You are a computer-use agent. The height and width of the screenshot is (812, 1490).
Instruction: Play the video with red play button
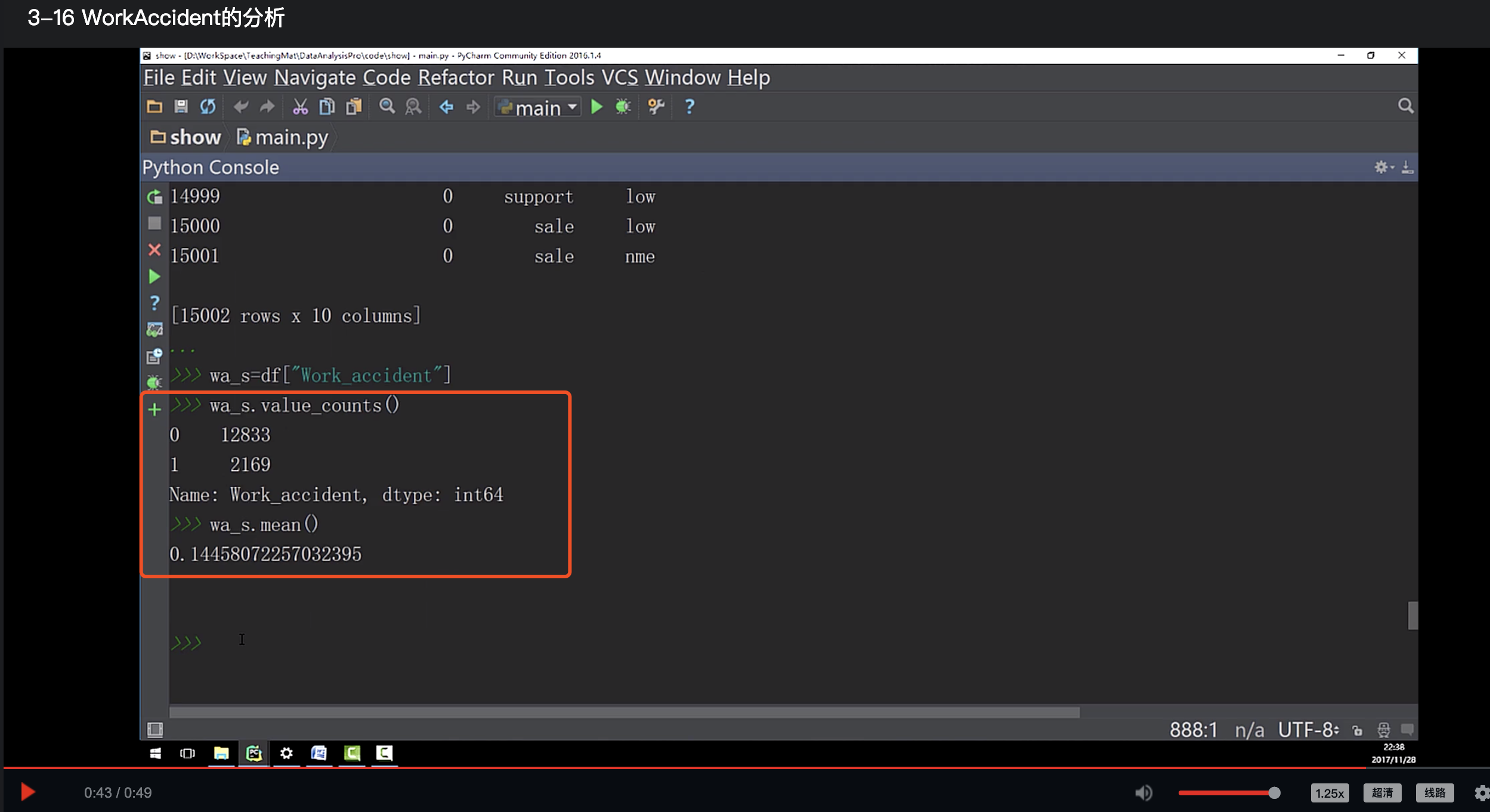coord(27,792)
